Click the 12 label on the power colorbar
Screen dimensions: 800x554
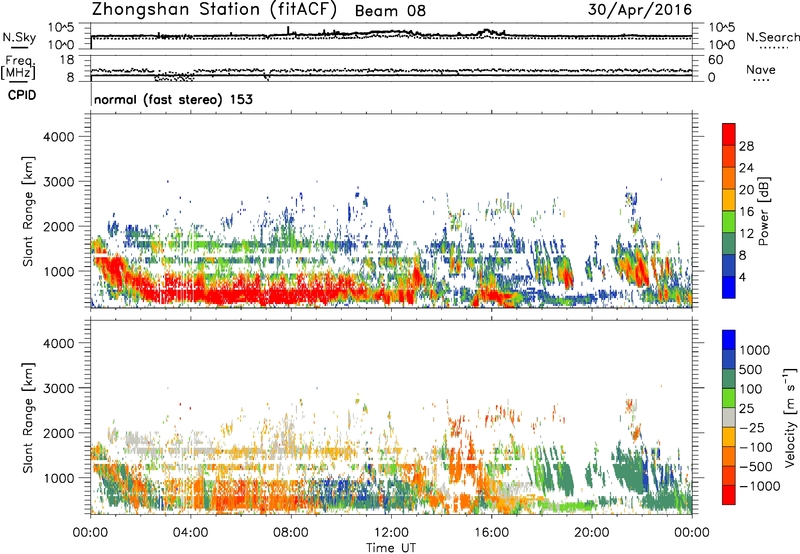(746, 234)
